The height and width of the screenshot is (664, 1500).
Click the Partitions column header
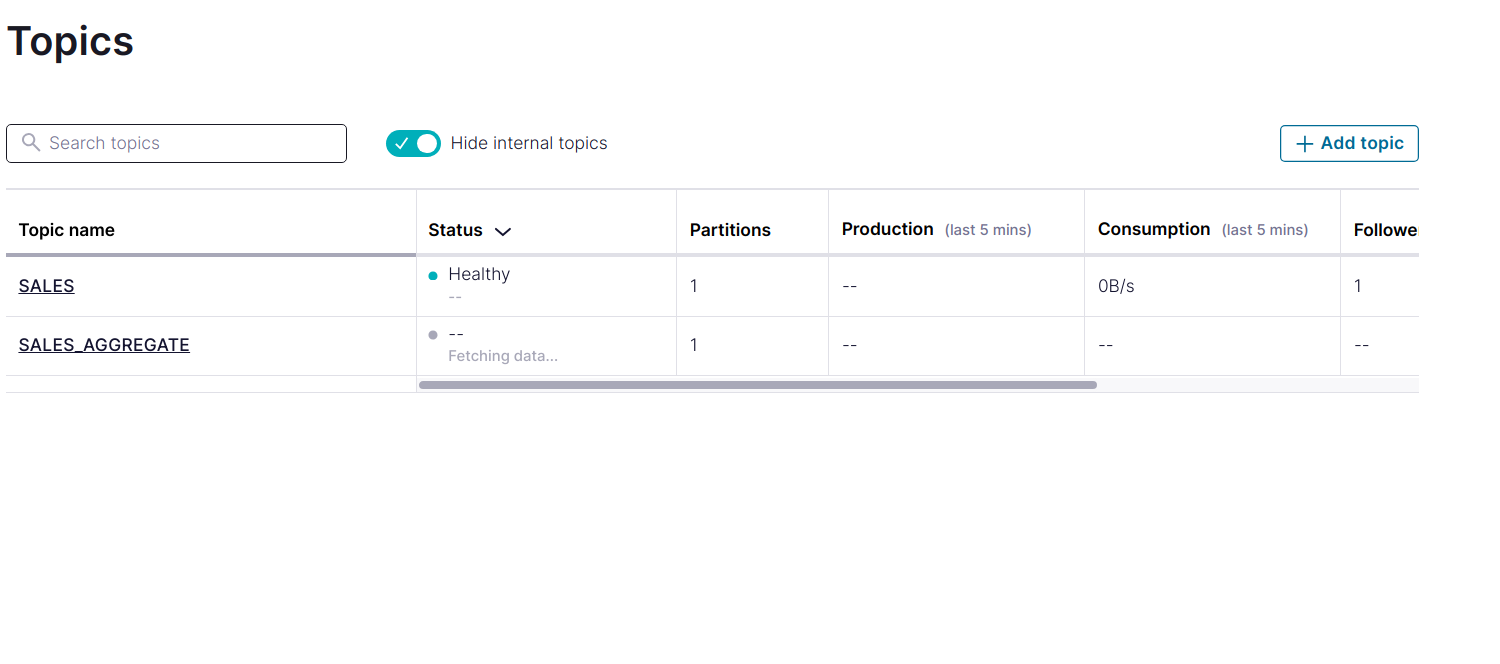730,230
